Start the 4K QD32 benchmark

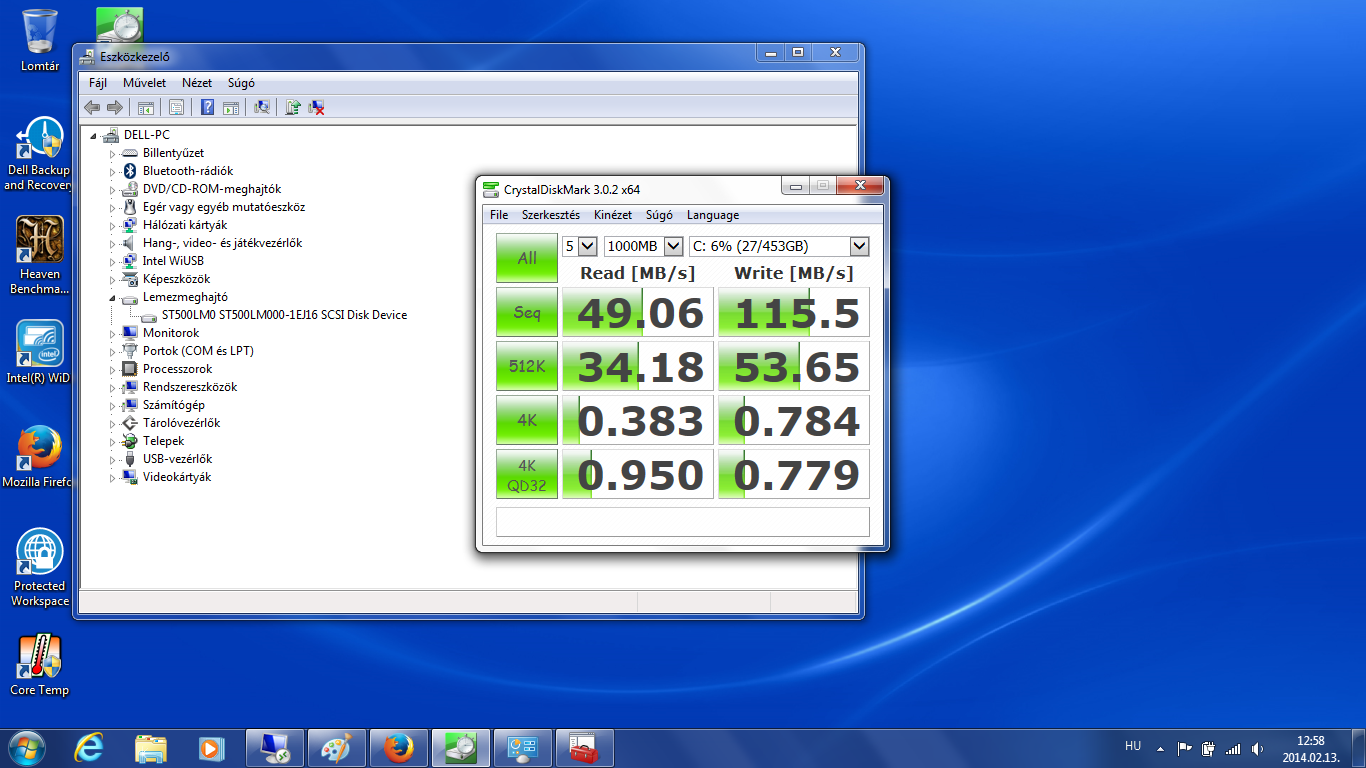pos(527,474)
